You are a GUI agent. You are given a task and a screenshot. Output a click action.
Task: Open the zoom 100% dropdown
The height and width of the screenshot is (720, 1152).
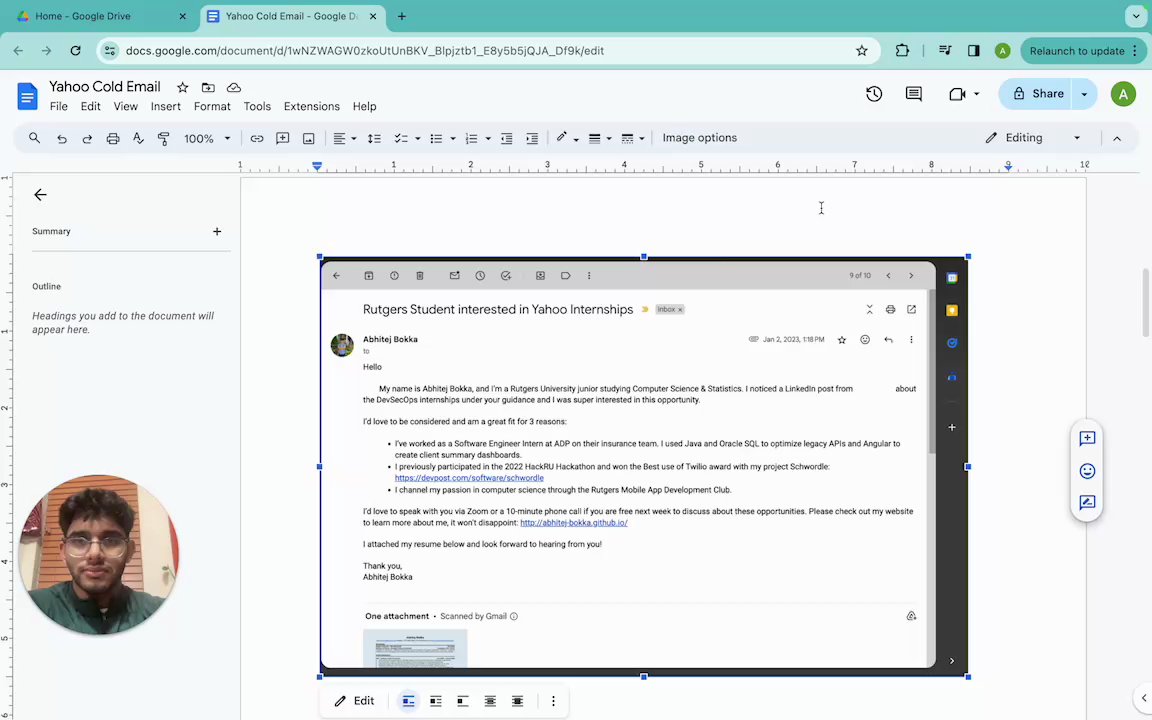206,138
